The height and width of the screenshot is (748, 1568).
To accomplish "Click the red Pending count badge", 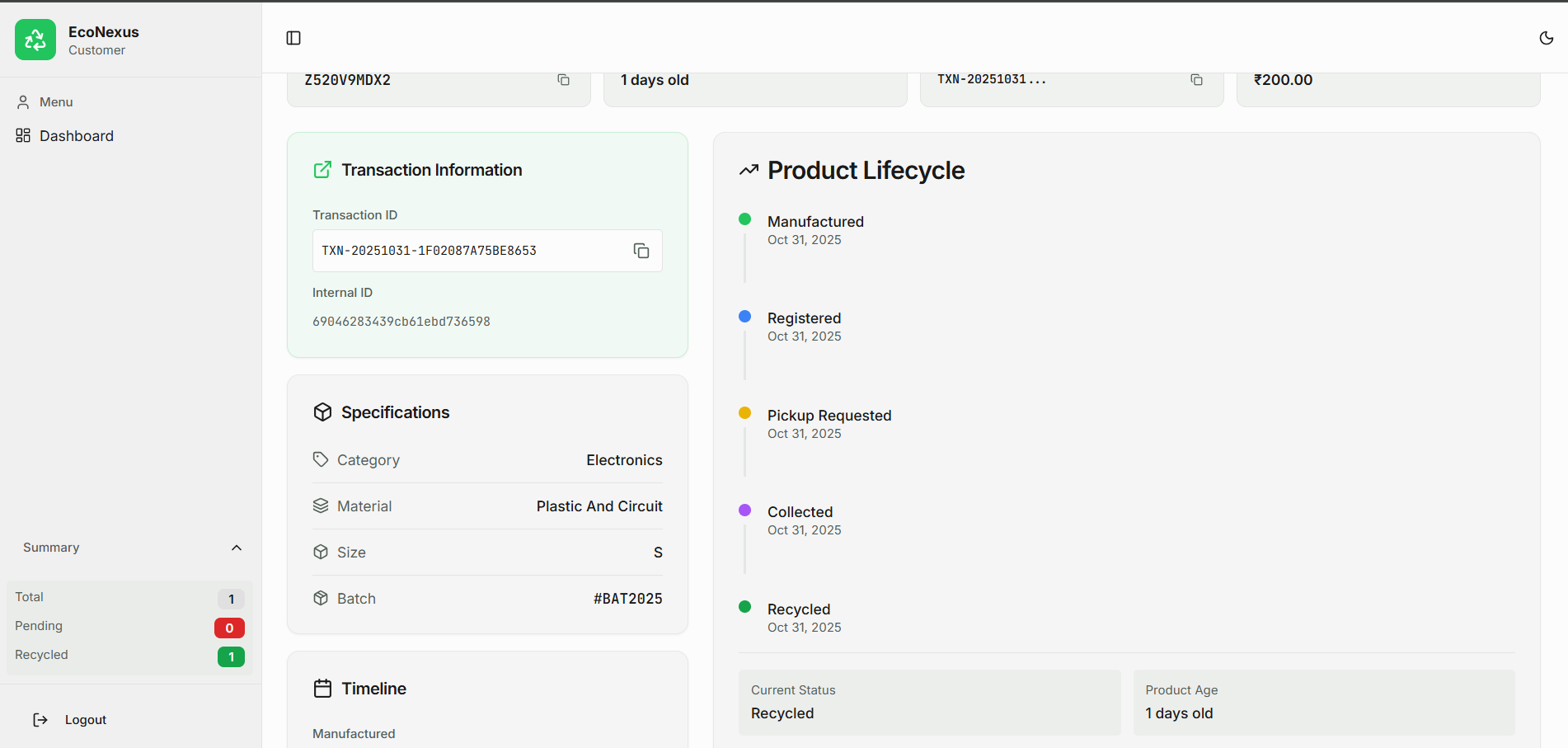I will tap(229, 628).
